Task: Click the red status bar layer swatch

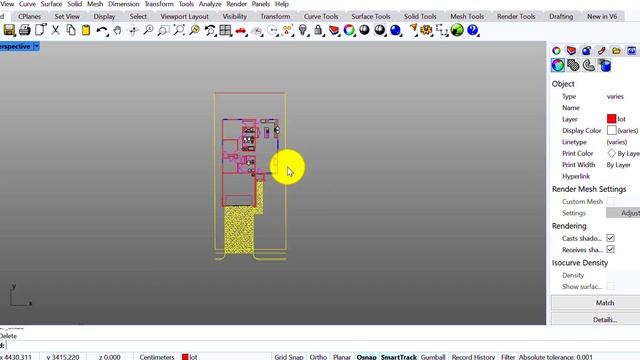Action: click(185, 357)
